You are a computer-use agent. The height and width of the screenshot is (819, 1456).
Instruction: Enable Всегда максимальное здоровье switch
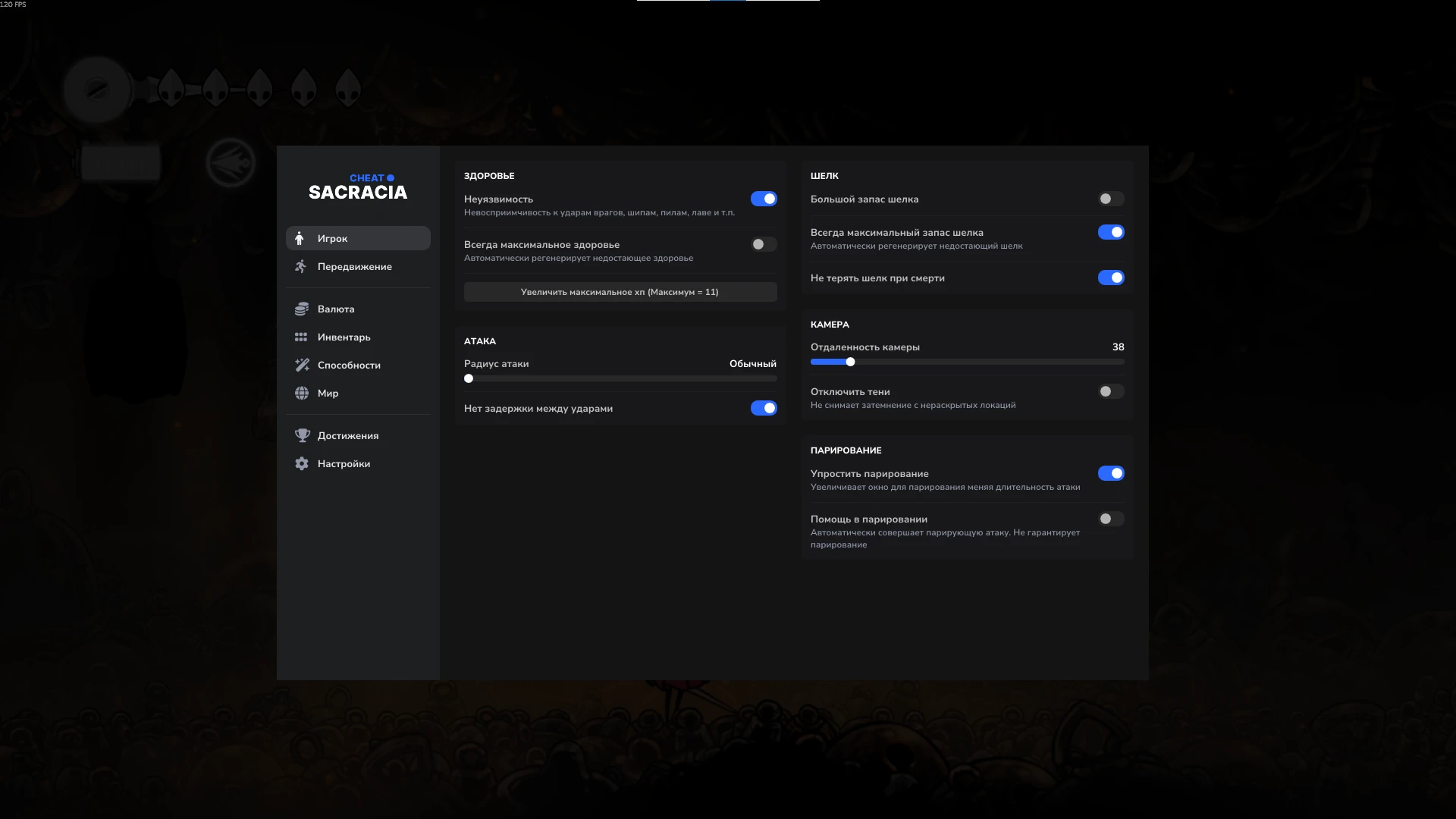pyautogui.click(x=764, y=244)
